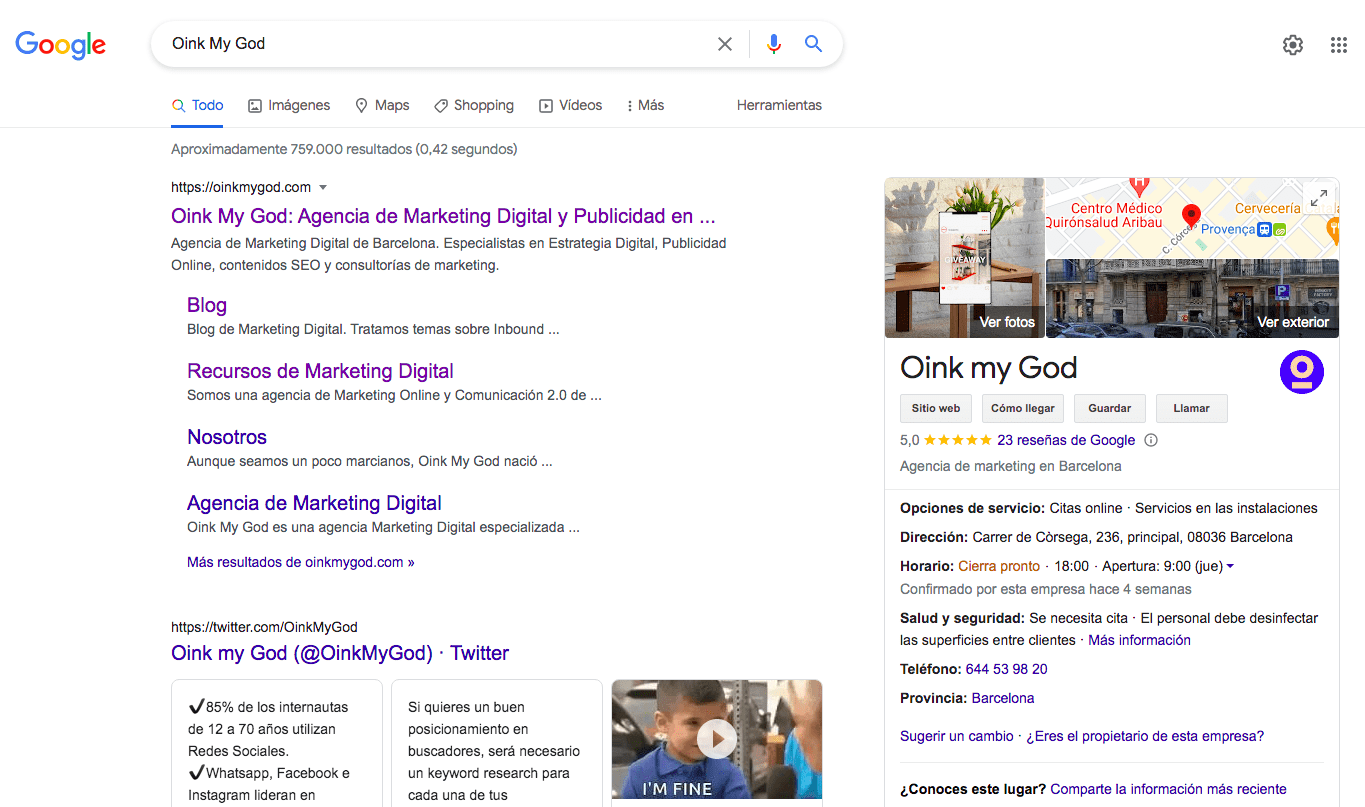Open the Más search options menu
The height and width of the screenshot is (807, 1365).
click(x=644, y=105)
